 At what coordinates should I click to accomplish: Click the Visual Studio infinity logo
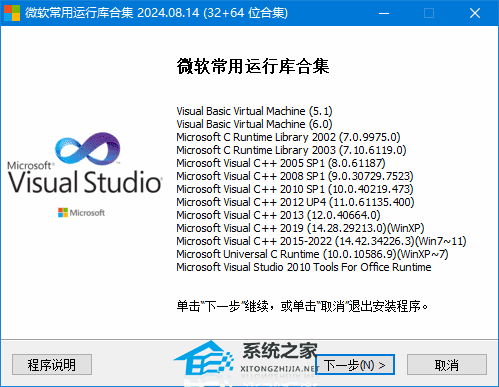[87, 148]
